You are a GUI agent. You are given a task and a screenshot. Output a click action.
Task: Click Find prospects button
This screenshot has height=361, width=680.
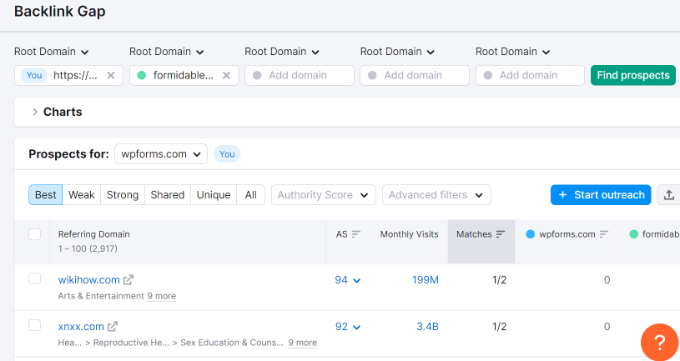click(633, 75)
